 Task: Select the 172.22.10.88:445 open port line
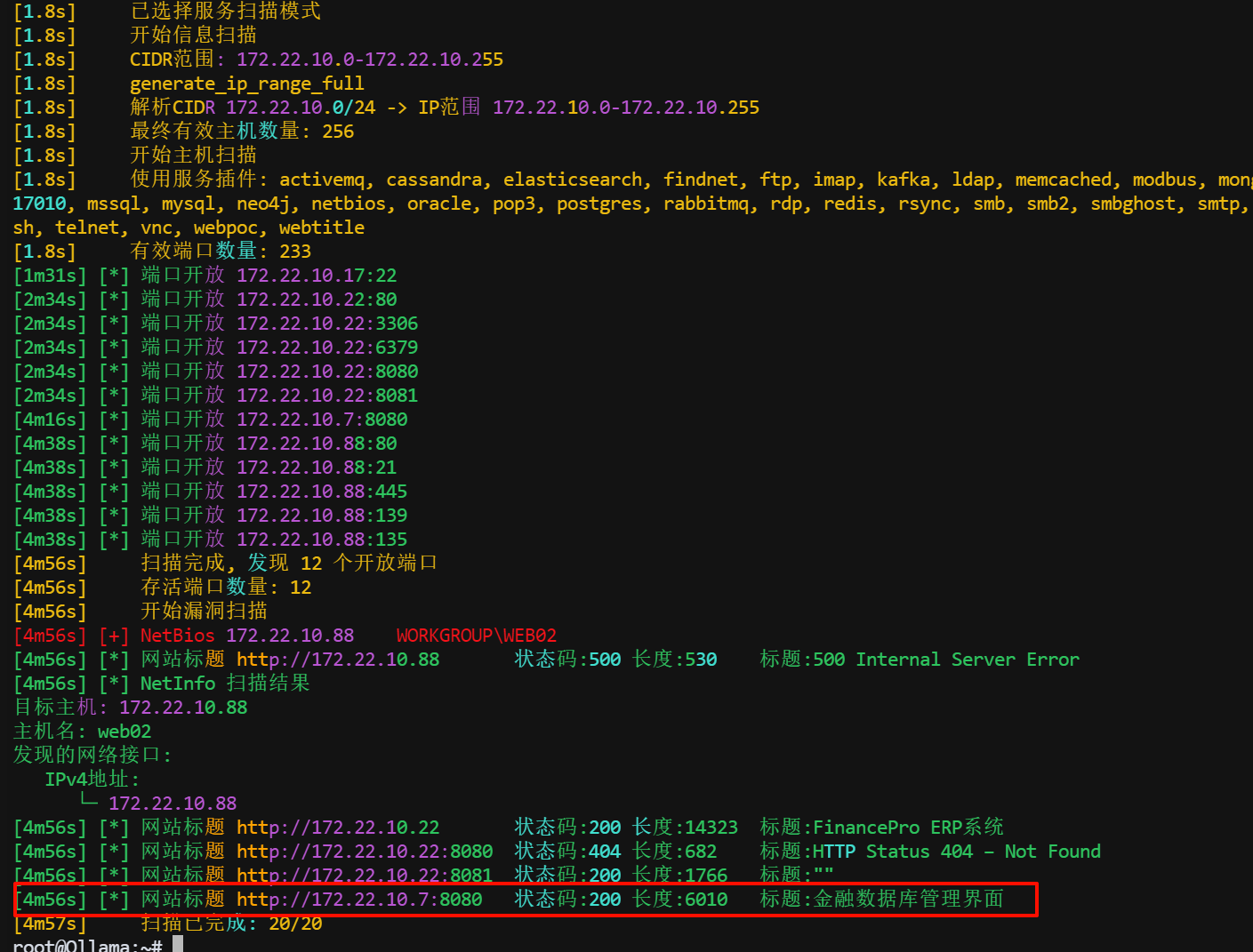[321, 492]
